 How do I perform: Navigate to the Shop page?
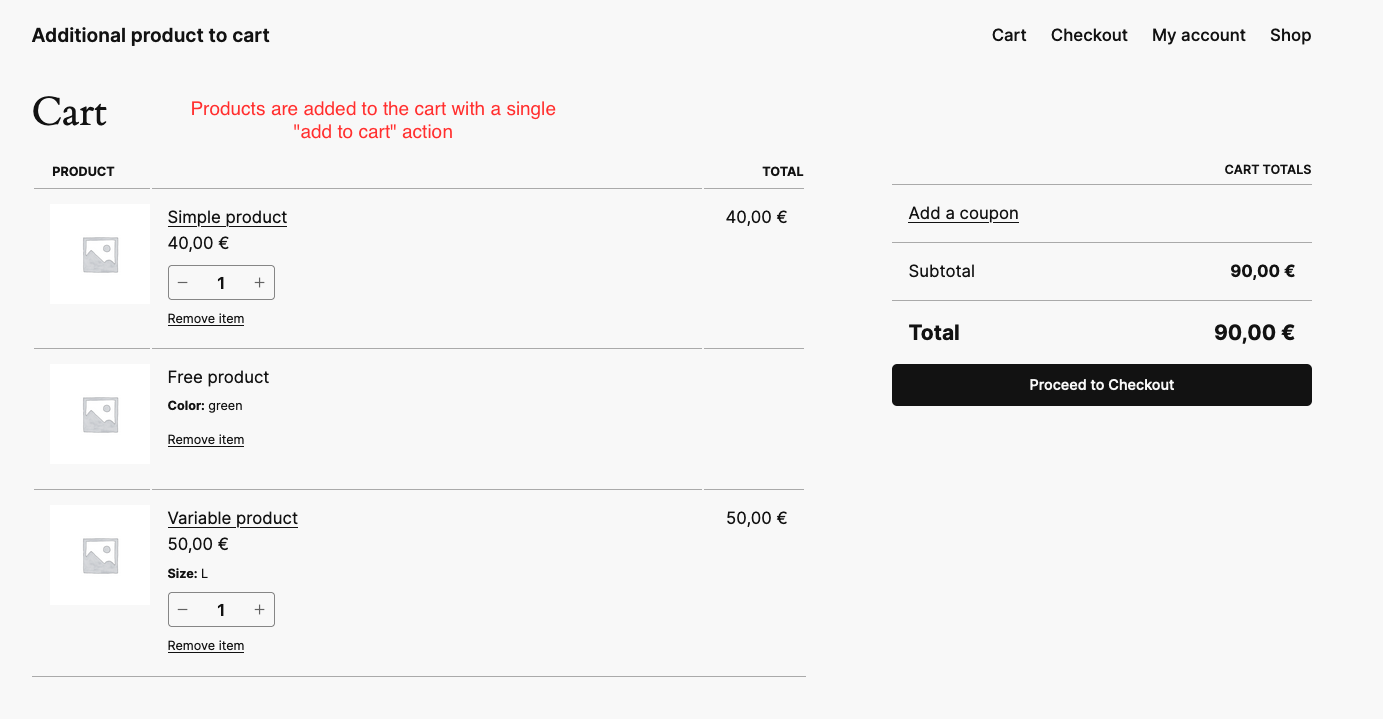click(x=1290, y=35)
